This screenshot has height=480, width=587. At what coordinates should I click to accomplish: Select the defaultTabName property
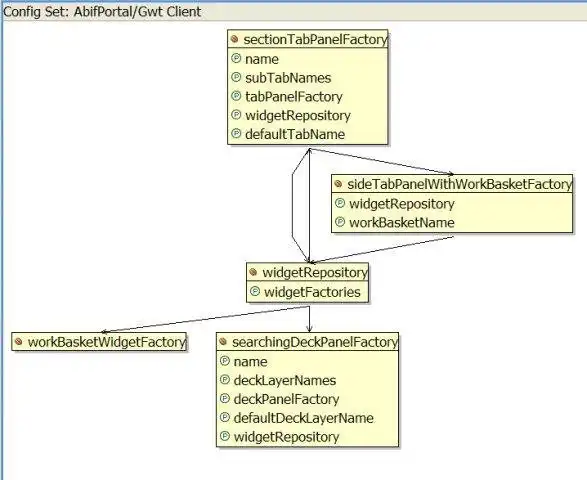point(295,134)
